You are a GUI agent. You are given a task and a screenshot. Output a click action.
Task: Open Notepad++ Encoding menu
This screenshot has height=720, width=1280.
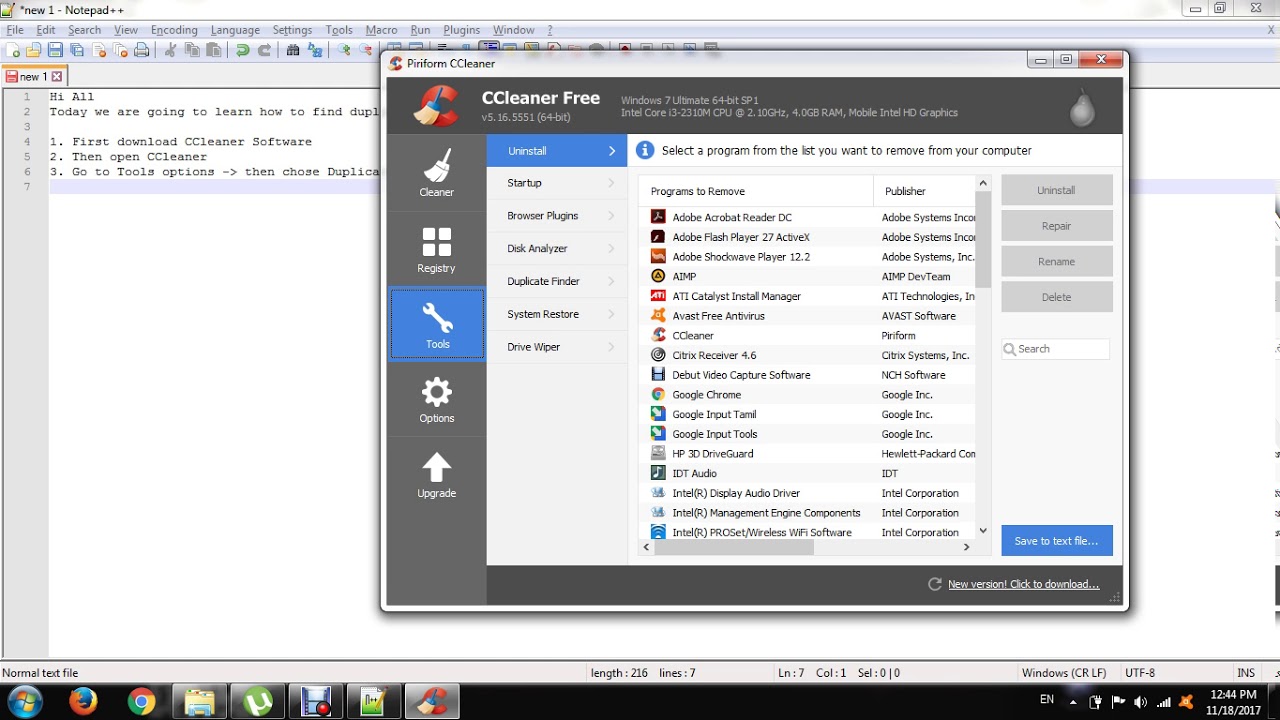click(174, 30)
